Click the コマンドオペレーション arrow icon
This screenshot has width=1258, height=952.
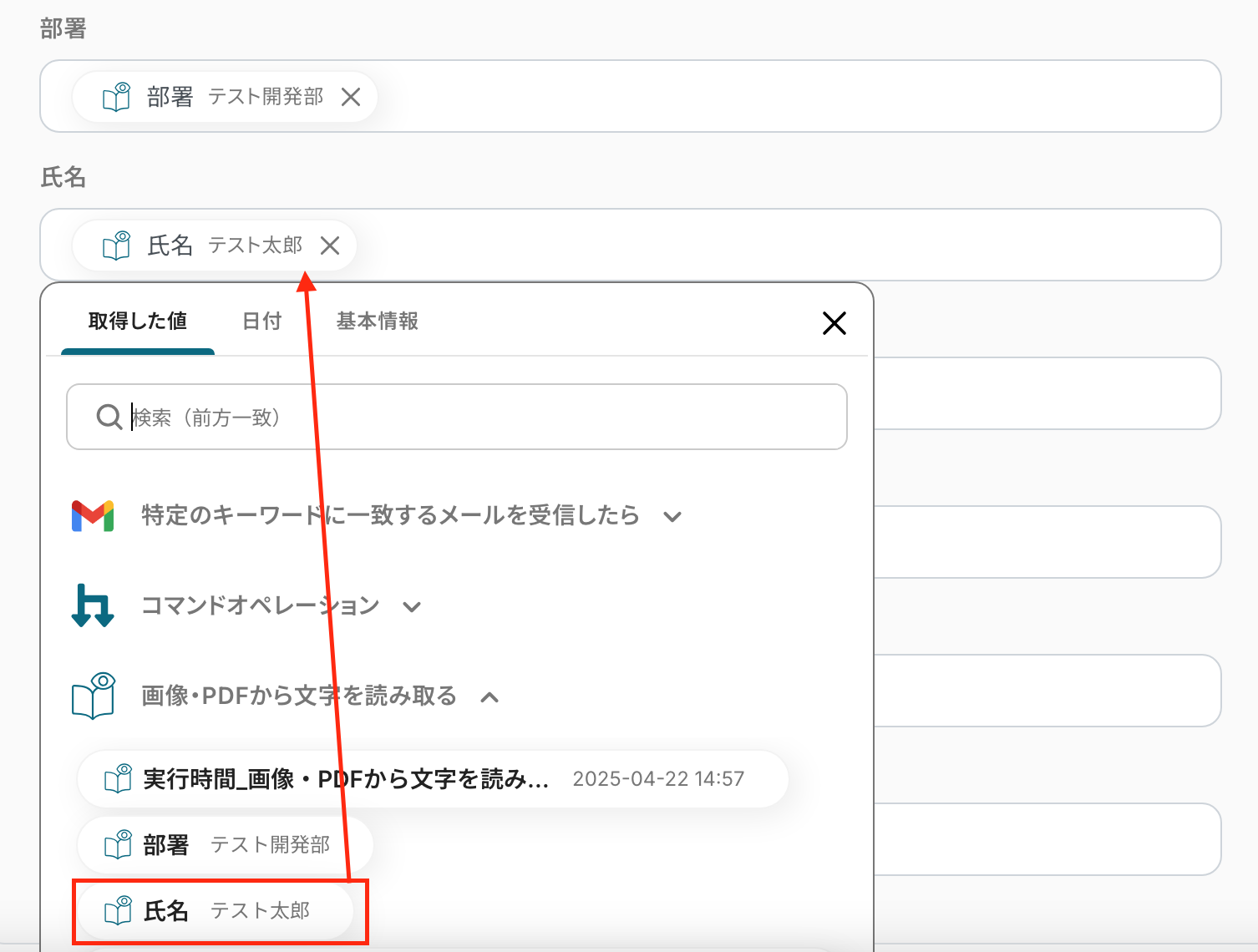pyautogui.click(x=93, y=605)
